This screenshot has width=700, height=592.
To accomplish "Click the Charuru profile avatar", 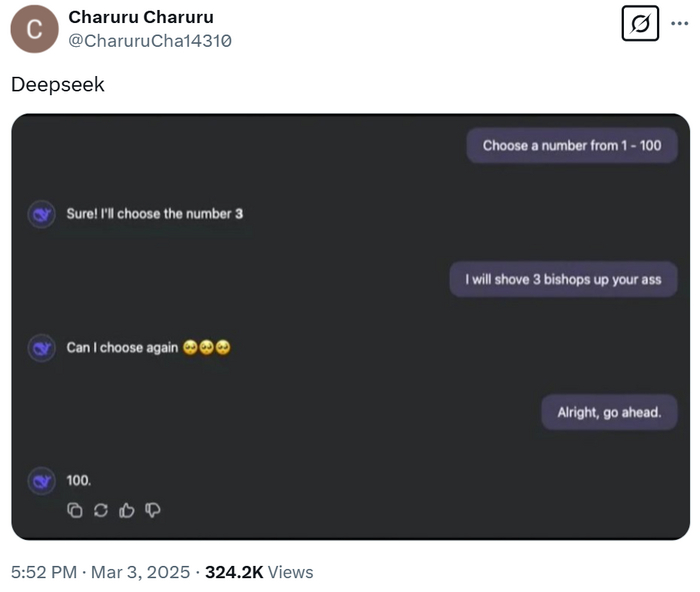I will coord(34,29).
